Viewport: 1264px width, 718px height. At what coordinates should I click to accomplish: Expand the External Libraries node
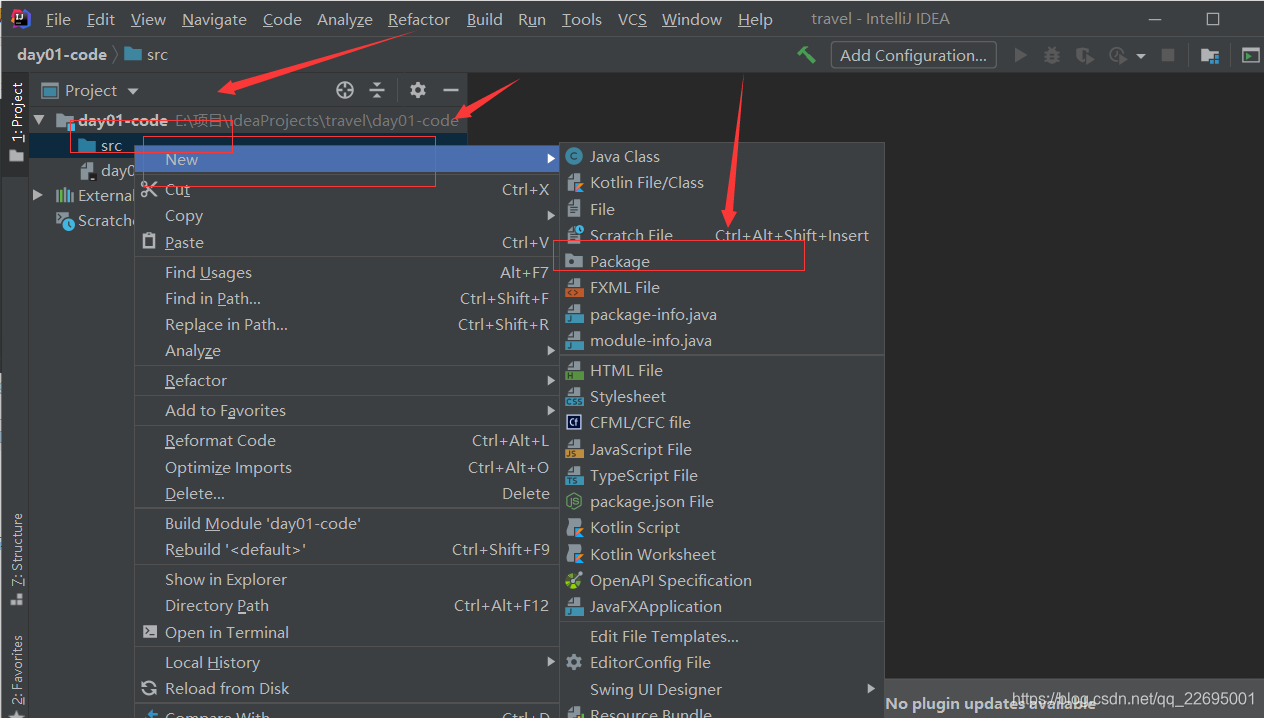pos(39,195)
